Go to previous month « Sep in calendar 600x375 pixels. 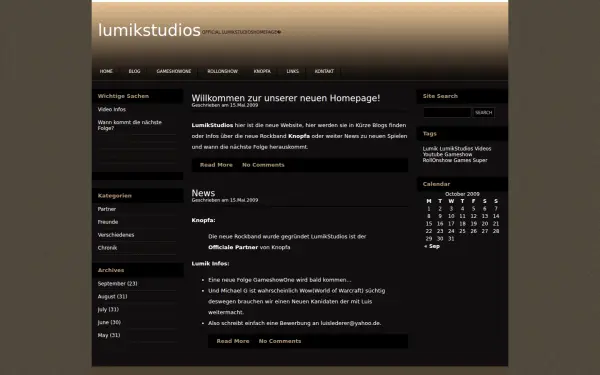click(432, 246)
